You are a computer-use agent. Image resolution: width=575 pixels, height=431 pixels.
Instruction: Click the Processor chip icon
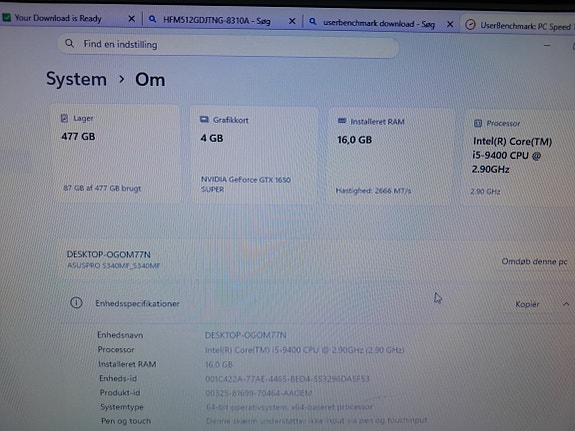tap(478, 123)
